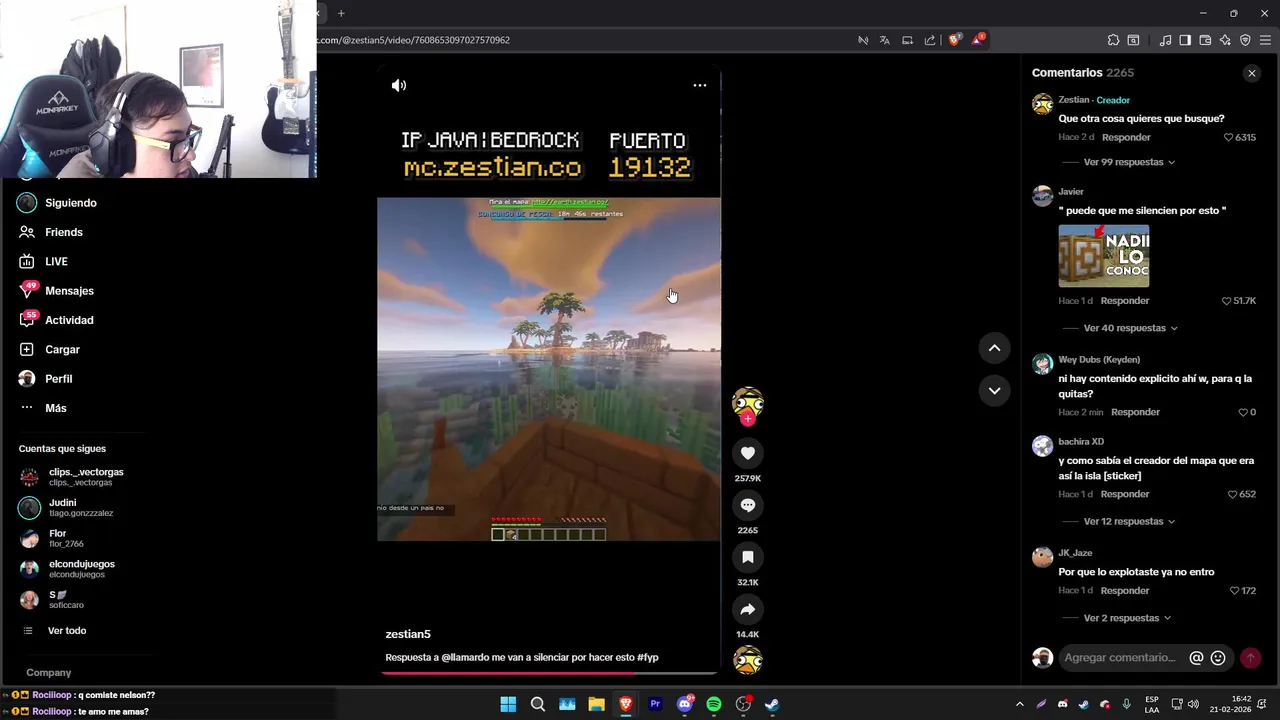This screenshot has height=720, width=1280.
Task: Click the @llamardo mention in the caption
Action: pos(466,658)
